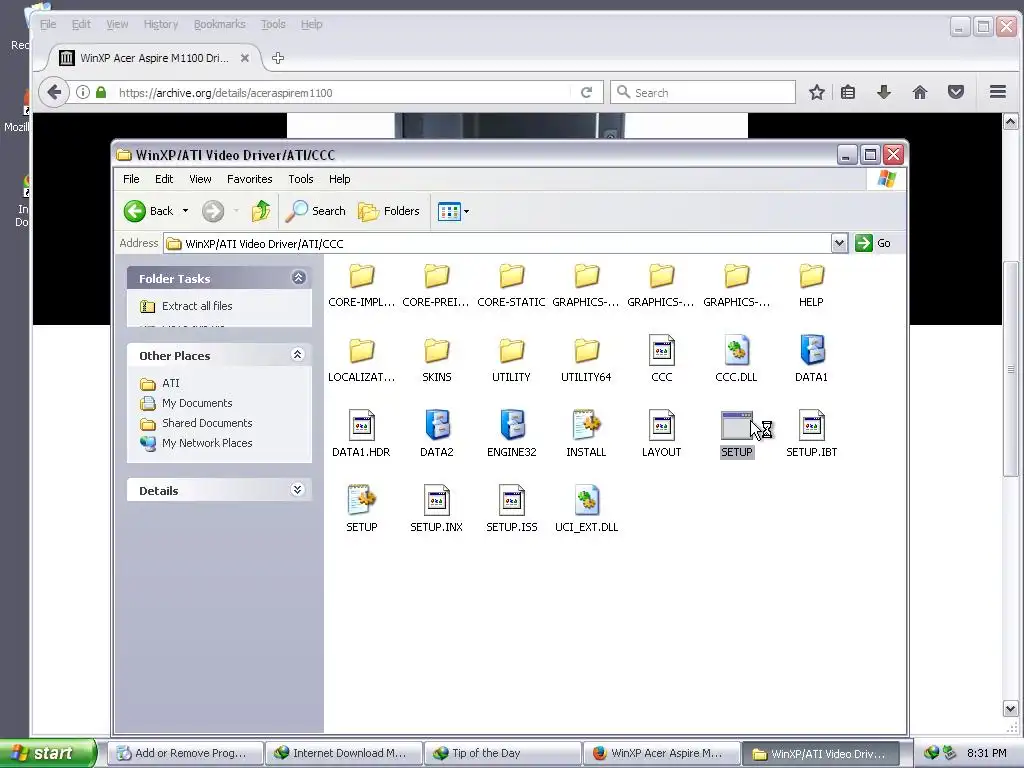The image size is (1024, 768).
Task: Go to ATI in Other Places
Action: click(x=170, y=383)
